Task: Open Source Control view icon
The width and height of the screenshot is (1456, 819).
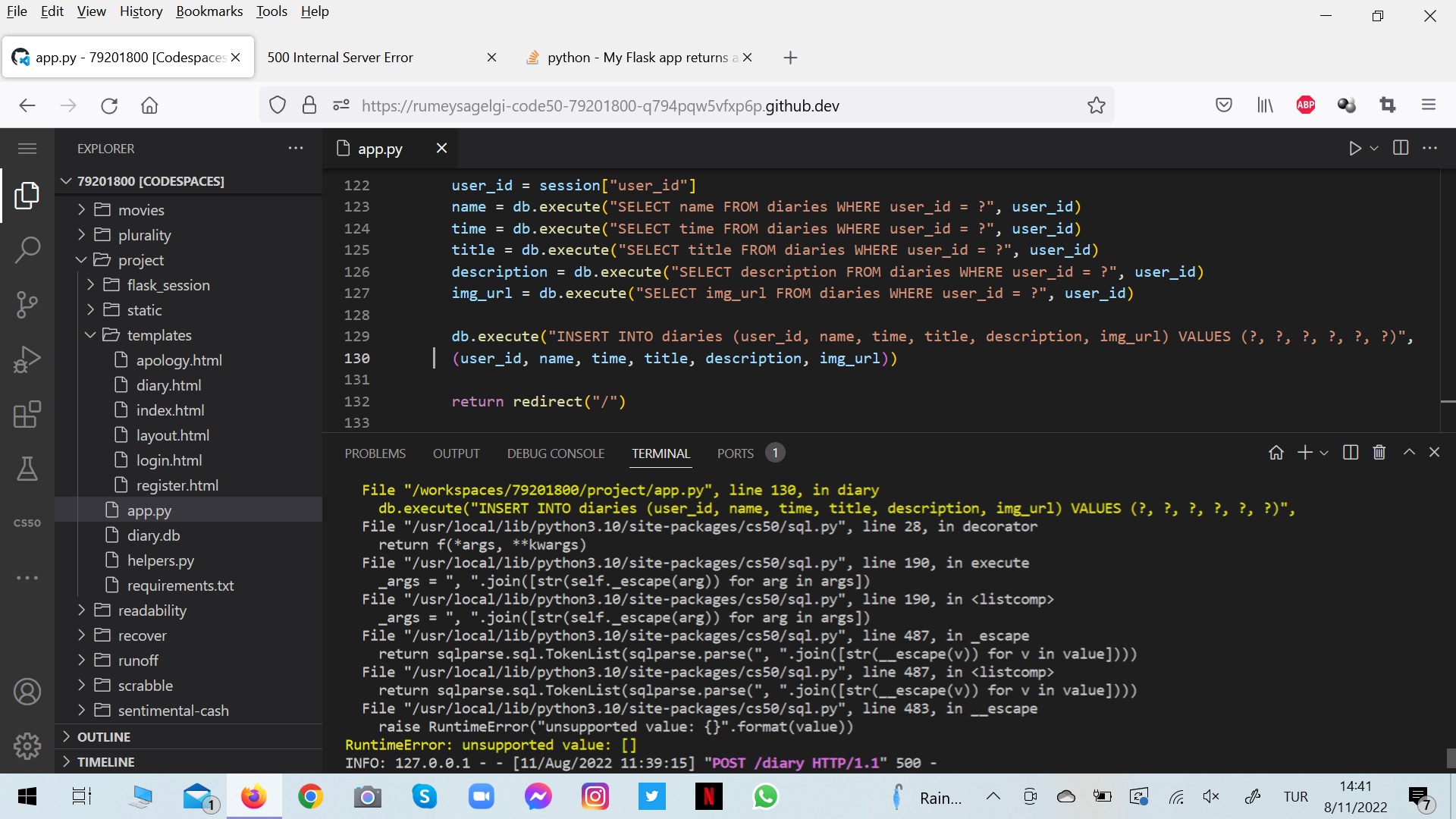Action: (x=27, y=305)
